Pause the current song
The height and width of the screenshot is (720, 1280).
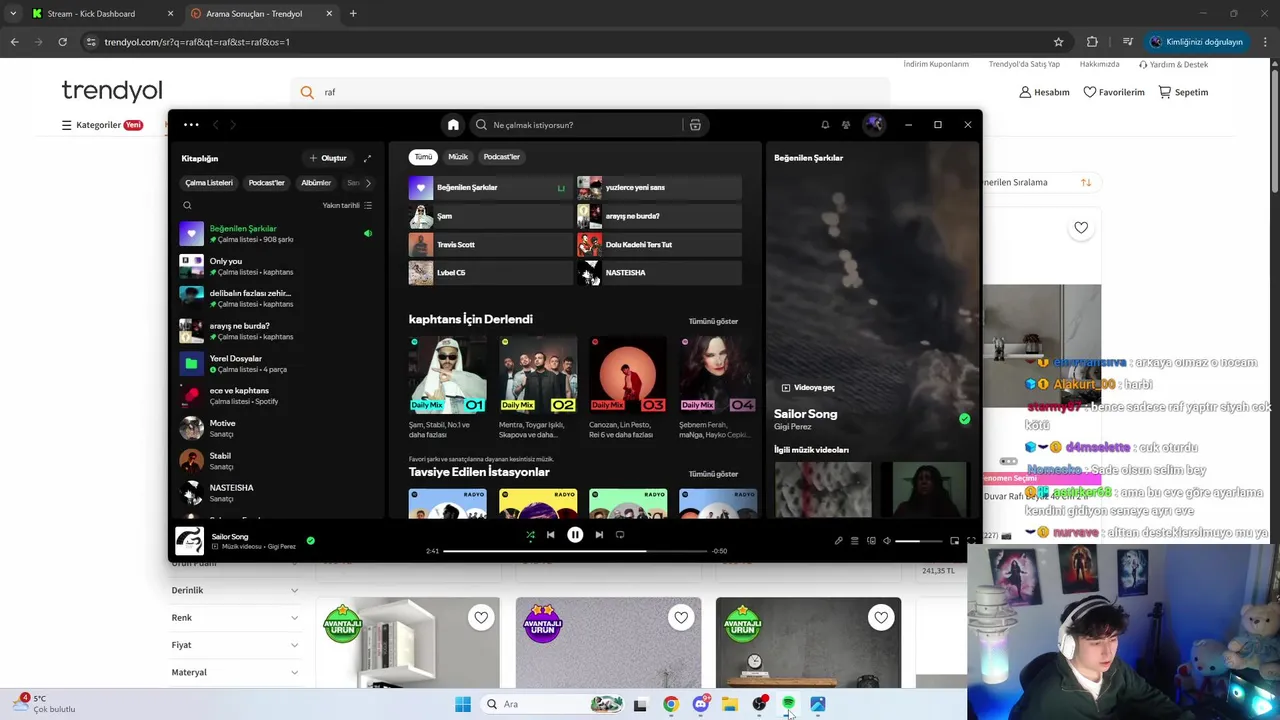click(575, 535)
